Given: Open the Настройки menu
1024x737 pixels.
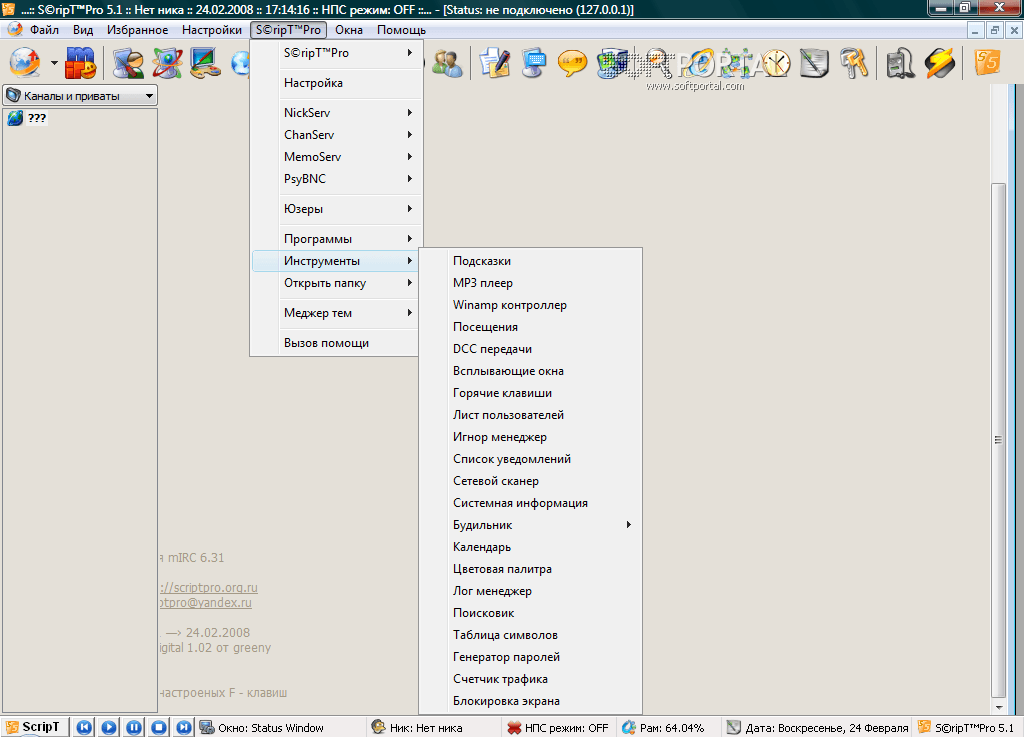Looking at the screenshot, I should click(212, 30).
